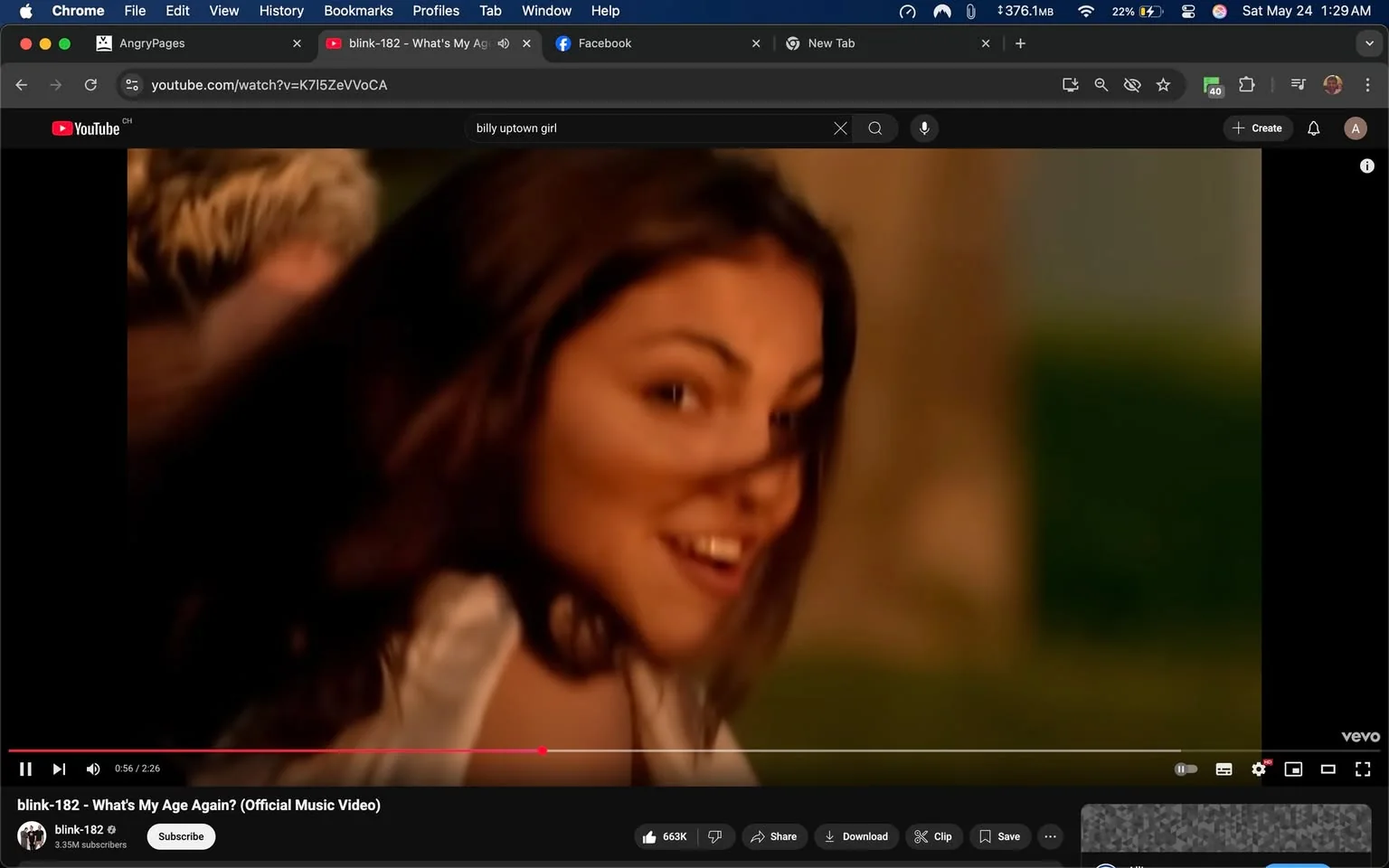The width and height of the screenshot is (1389, 868).
Task: Close the blink-182 tab
Action: (526, 43)
